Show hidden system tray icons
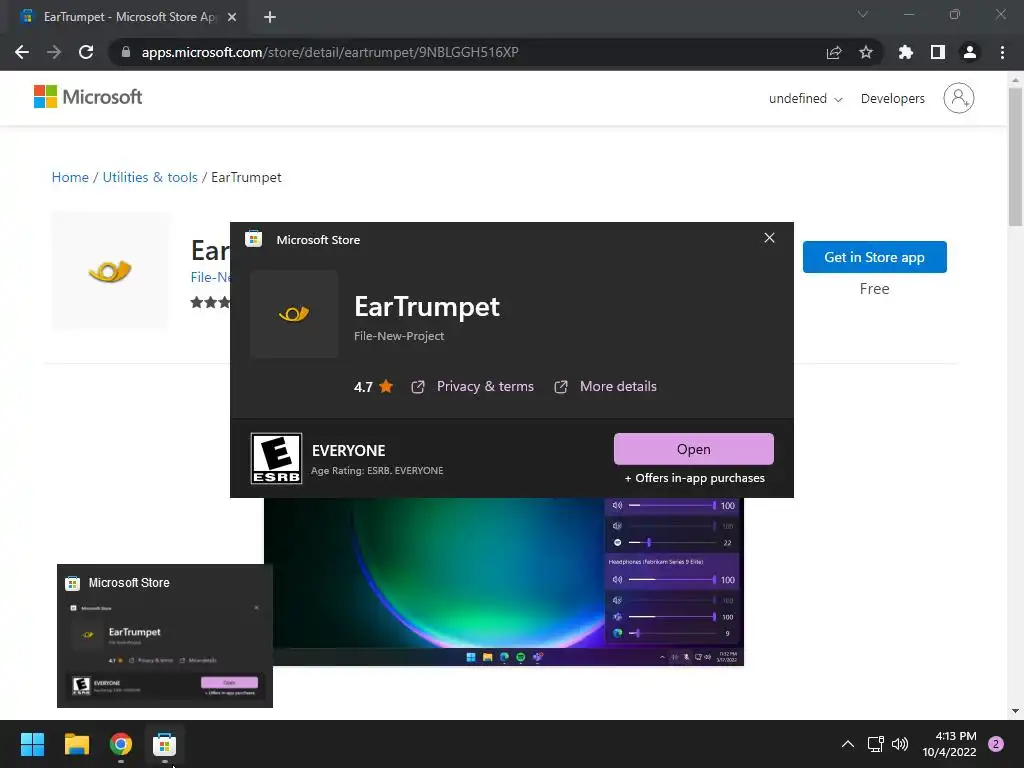Screen dimensions: 1024x768 tap(848, 744)
